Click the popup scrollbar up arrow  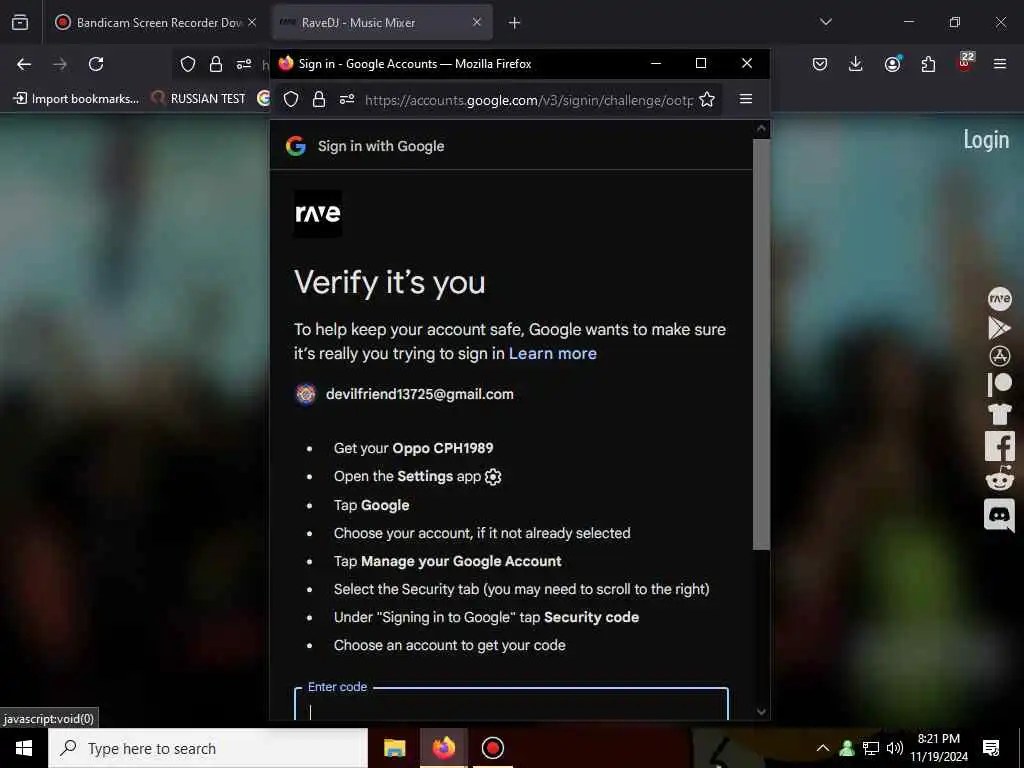point(761,129)
